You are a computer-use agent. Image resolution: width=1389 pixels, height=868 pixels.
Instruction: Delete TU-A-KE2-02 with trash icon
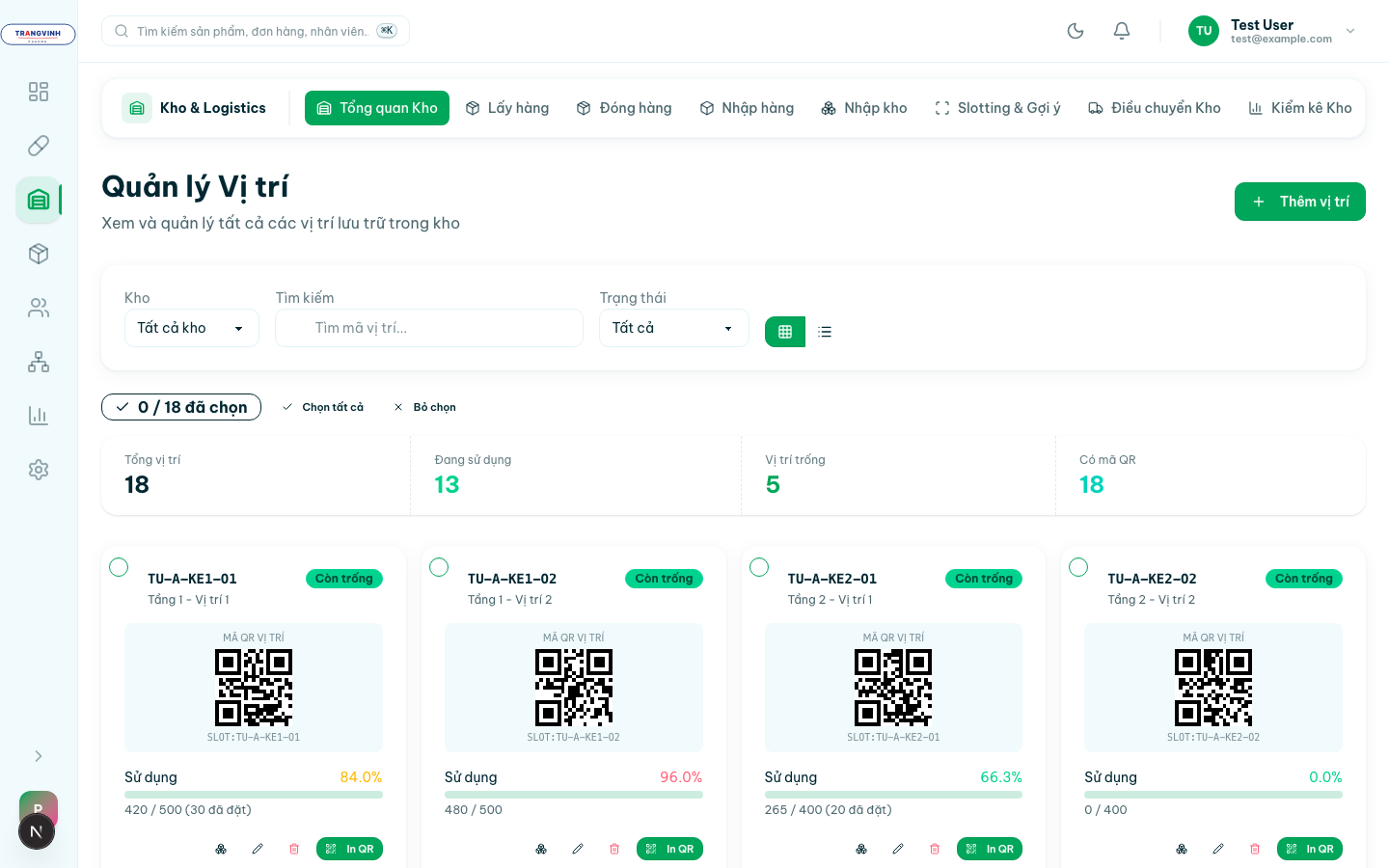pos(1255,849)
